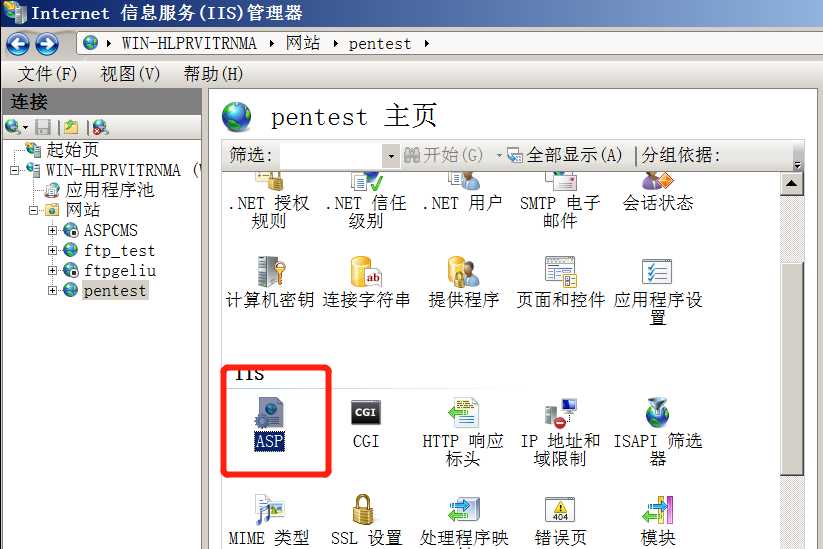Click the scroll up arrow of feature list

[792, 184]
